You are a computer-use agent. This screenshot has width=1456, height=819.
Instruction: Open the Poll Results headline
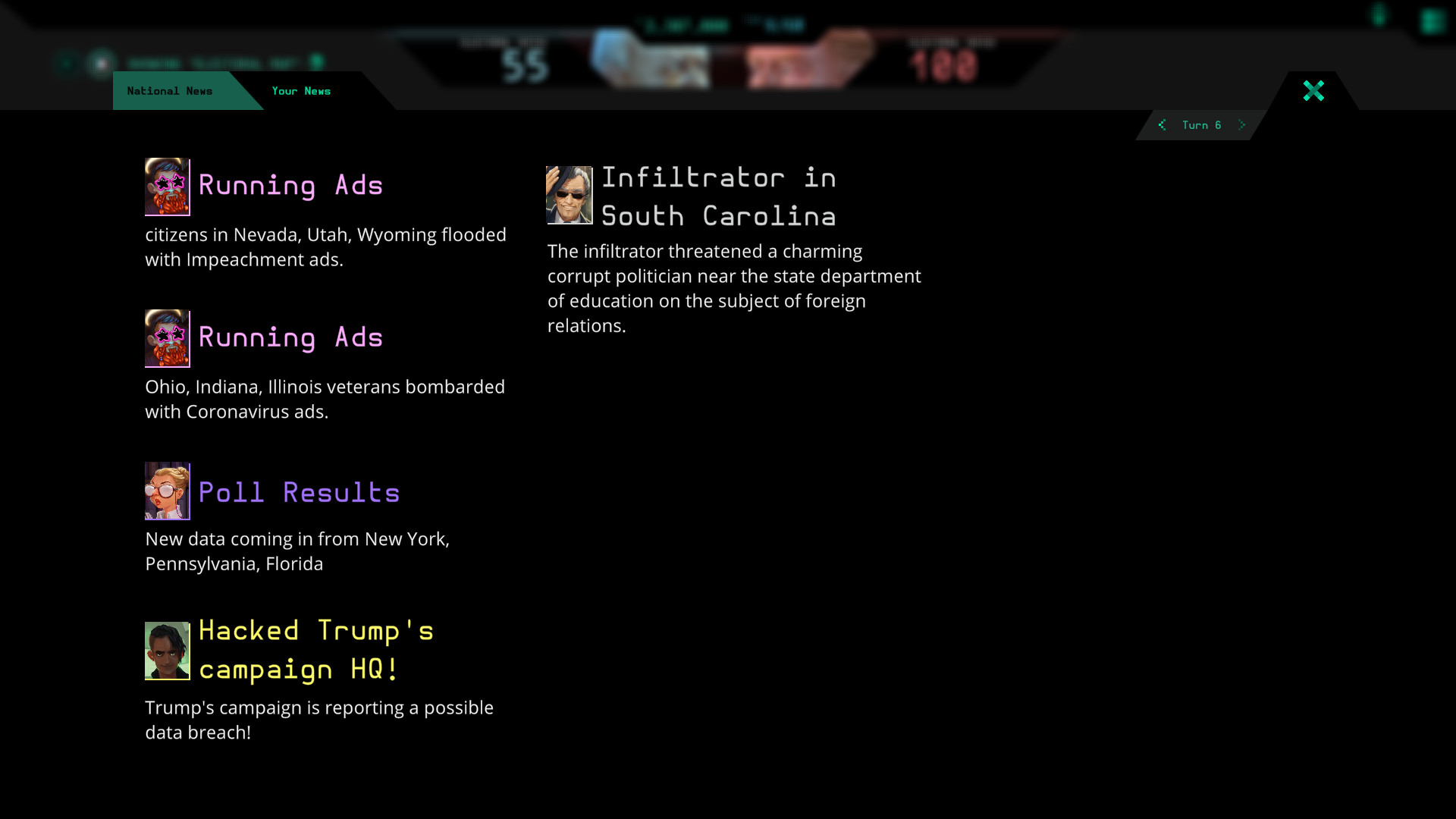tap(299, 492)
